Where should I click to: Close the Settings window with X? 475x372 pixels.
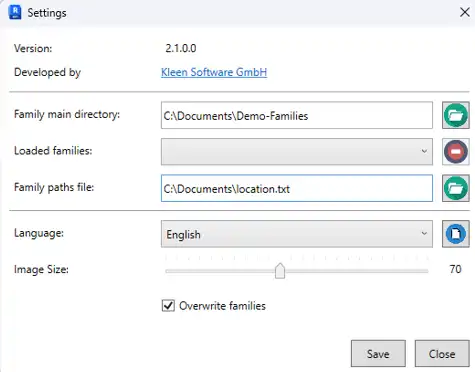click(465, 13)
